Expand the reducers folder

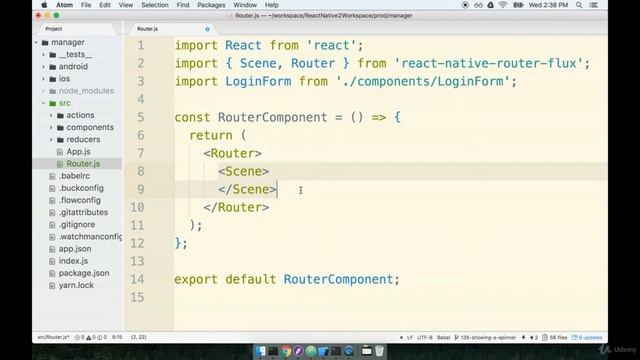point(51,140)
